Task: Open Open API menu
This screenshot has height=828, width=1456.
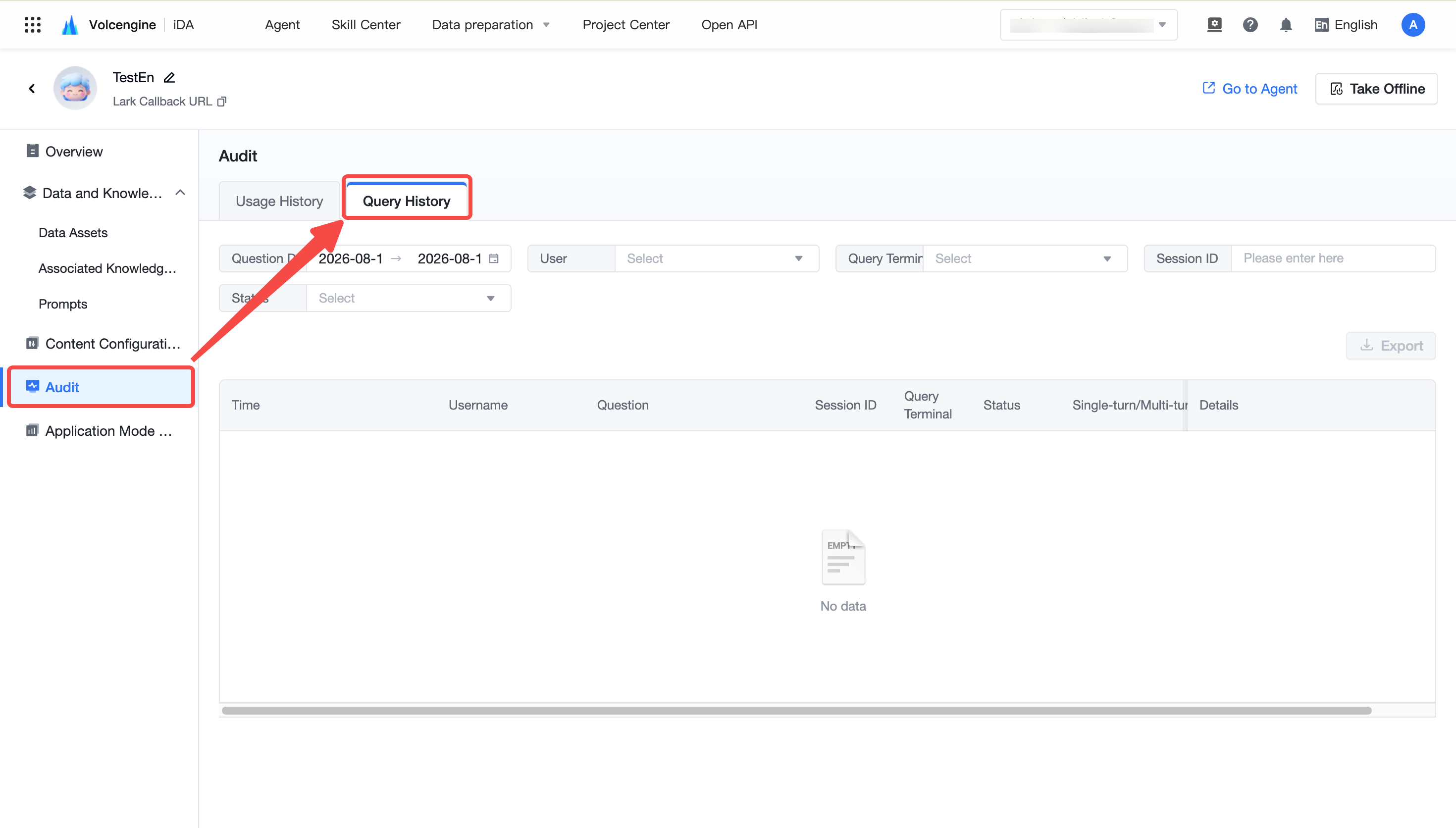Action: click(729, 24)
